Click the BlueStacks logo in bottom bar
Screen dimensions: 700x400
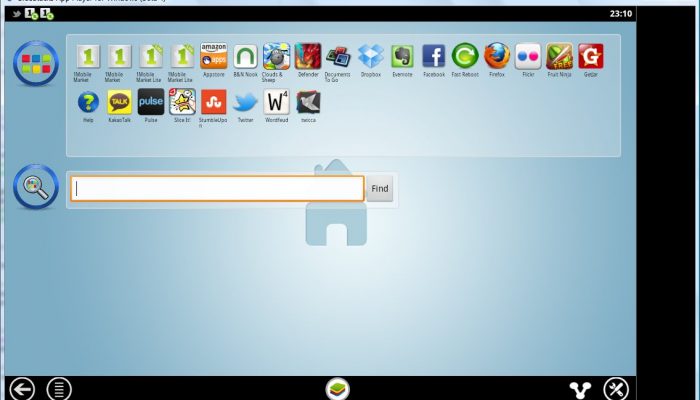coord(338,389)
